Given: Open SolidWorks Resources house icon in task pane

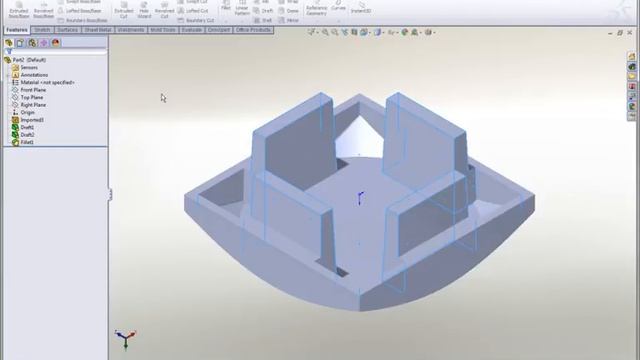Looking at the screenshot, I should tap(632, 56).
